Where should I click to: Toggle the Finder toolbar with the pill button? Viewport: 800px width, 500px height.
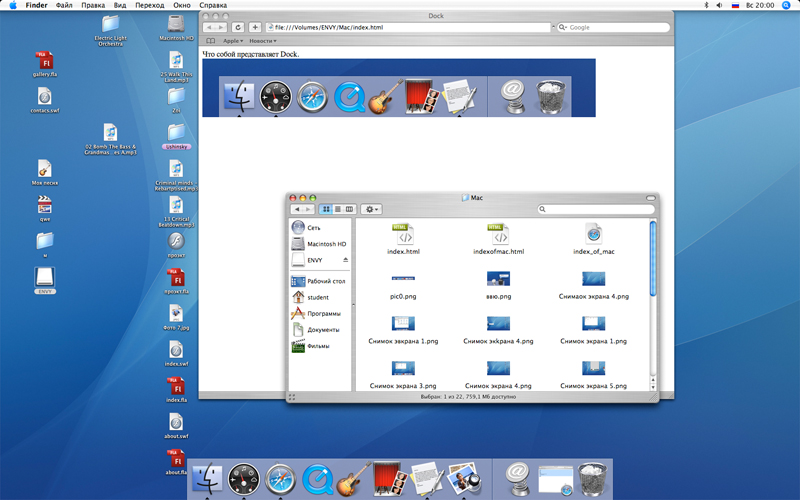click(x=651, y=198)
